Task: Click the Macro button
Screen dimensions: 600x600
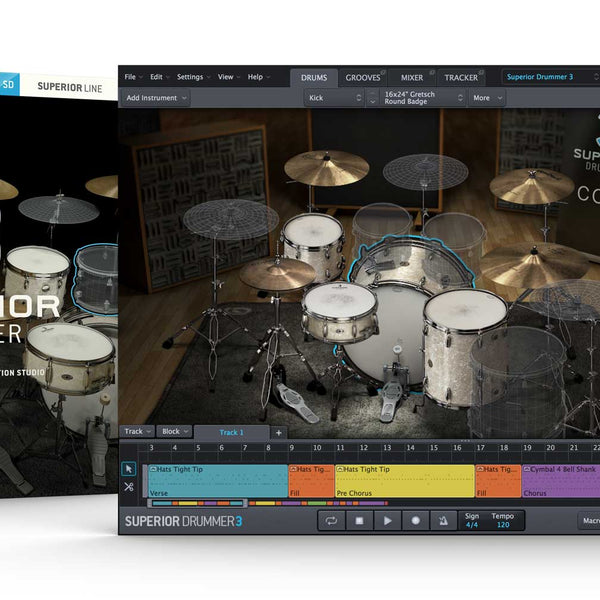Action: click(x=589, y=521)
